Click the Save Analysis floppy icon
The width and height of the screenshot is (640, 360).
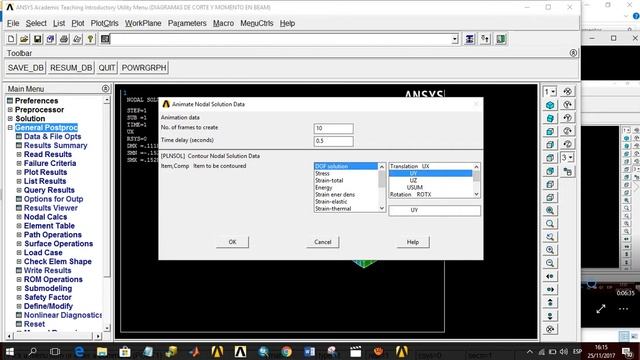(38, 39)
